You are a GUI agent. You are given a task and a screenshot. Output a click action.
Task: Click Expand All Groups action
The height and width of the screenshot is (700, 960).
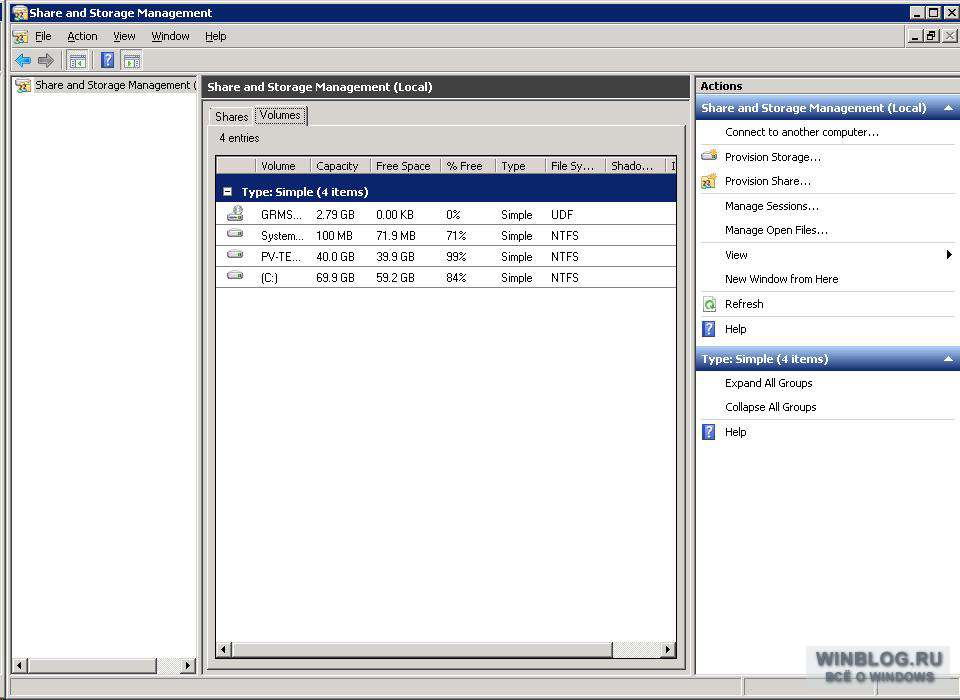click(x=768, y=383)
